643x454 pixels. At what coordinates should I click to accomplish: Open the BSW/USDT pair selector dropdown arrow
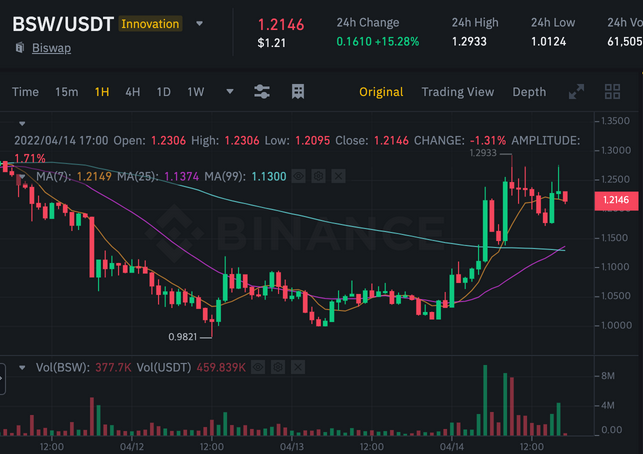pos(199,24)
